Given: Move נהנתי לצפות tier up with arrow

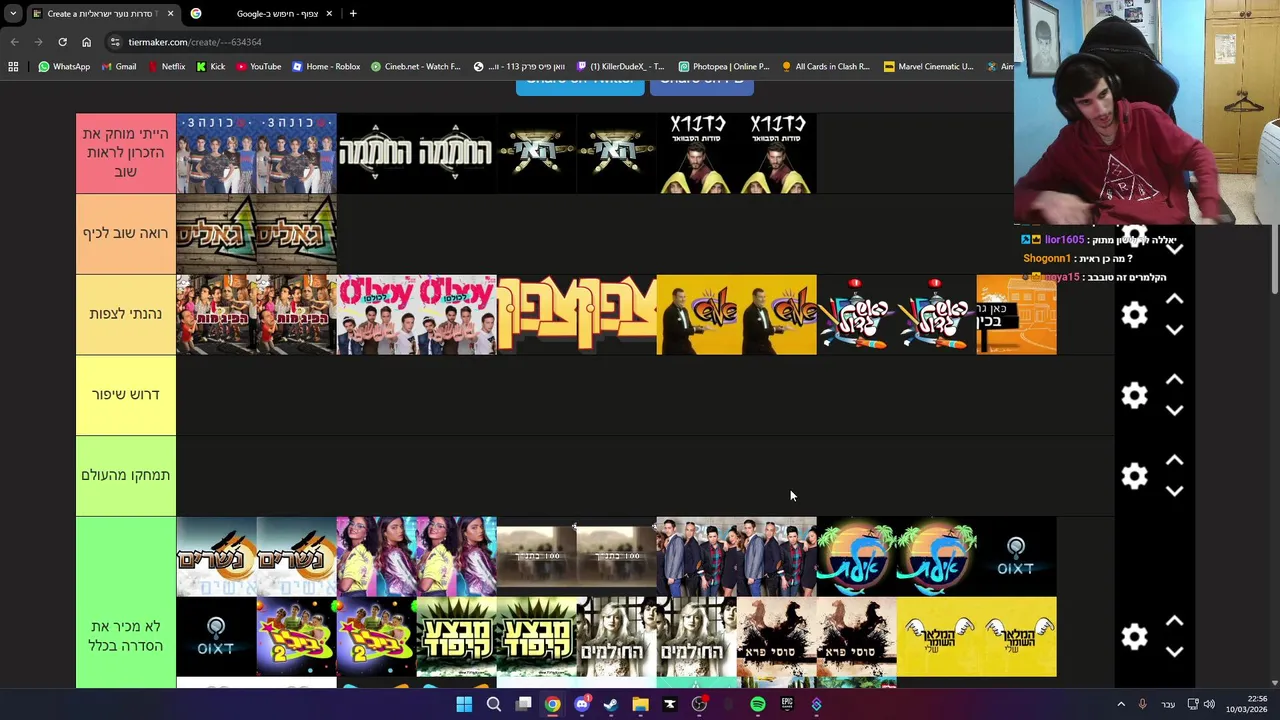Looking at the screenshot, I should point(1175,300).
